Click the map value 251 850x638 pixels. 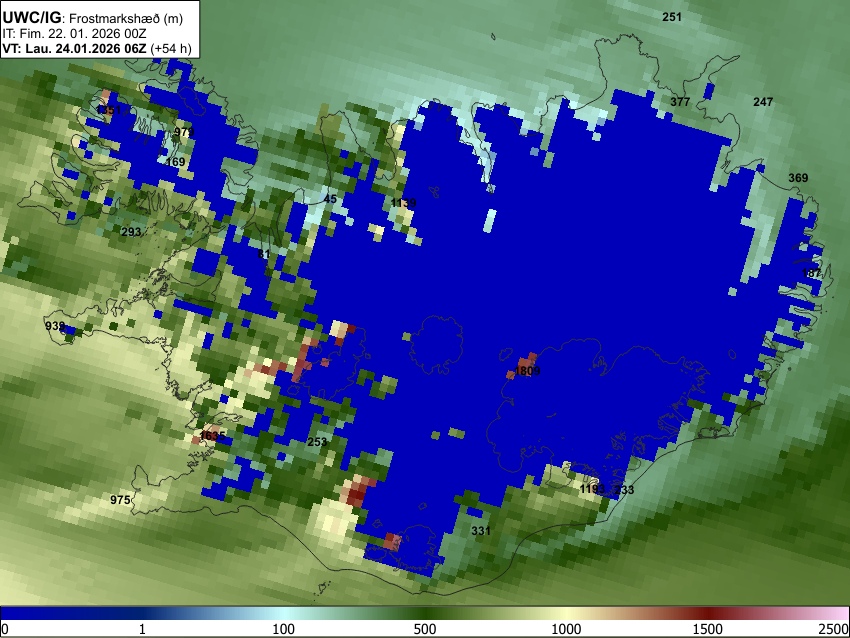pyautogui.click(x=672, y=17)
